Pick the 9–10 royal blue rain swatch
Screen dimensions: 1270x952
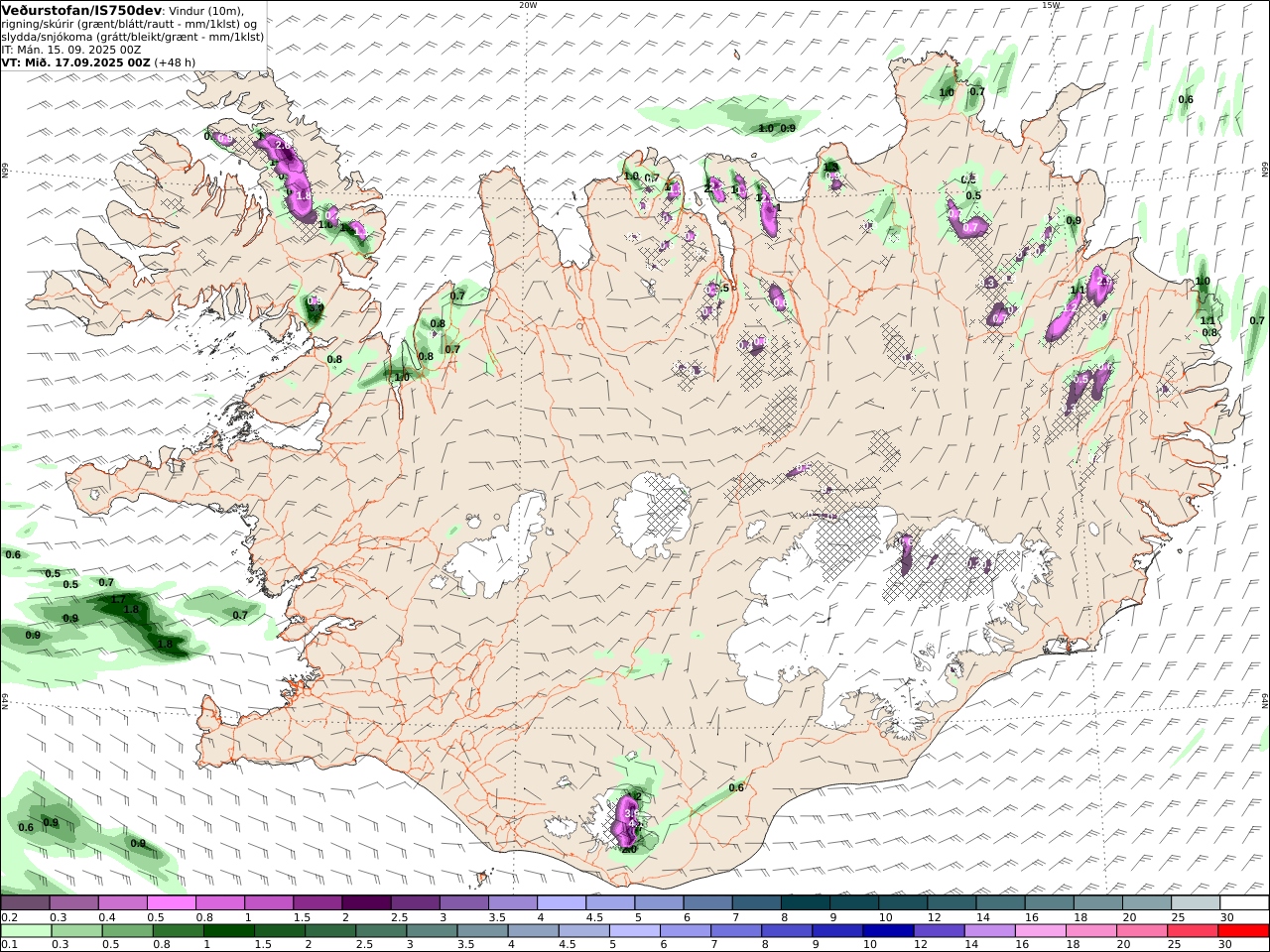point(836,930)
